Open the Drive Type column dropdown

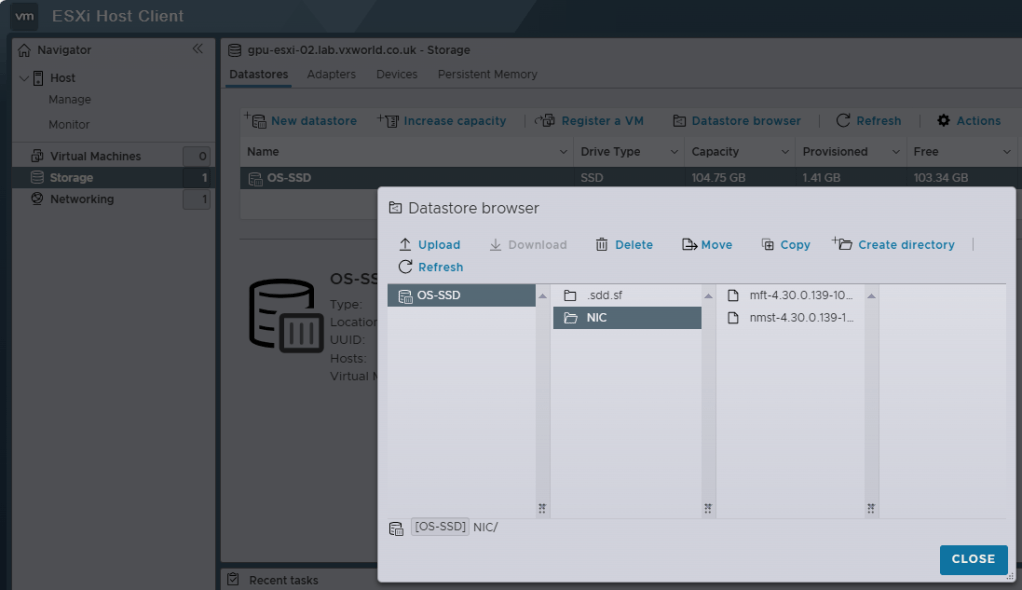click(x=674, y=152)
